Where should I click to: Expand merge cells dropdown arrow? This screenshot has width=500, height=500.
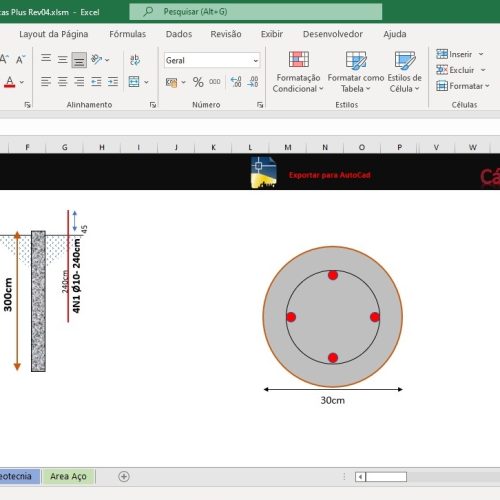[146, 82]
